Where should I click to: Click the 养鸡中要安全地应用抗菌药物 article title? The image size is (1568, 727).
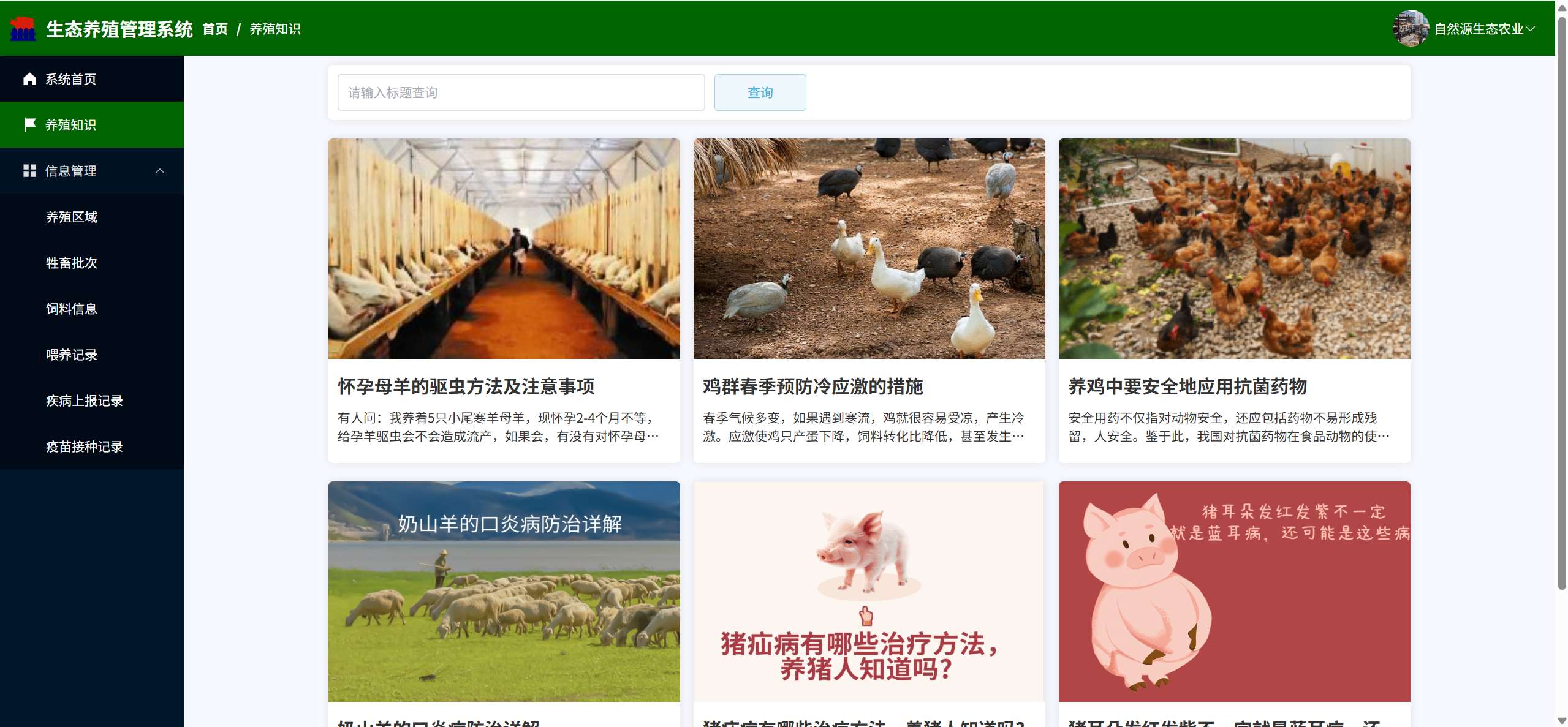click(1187, 386)
